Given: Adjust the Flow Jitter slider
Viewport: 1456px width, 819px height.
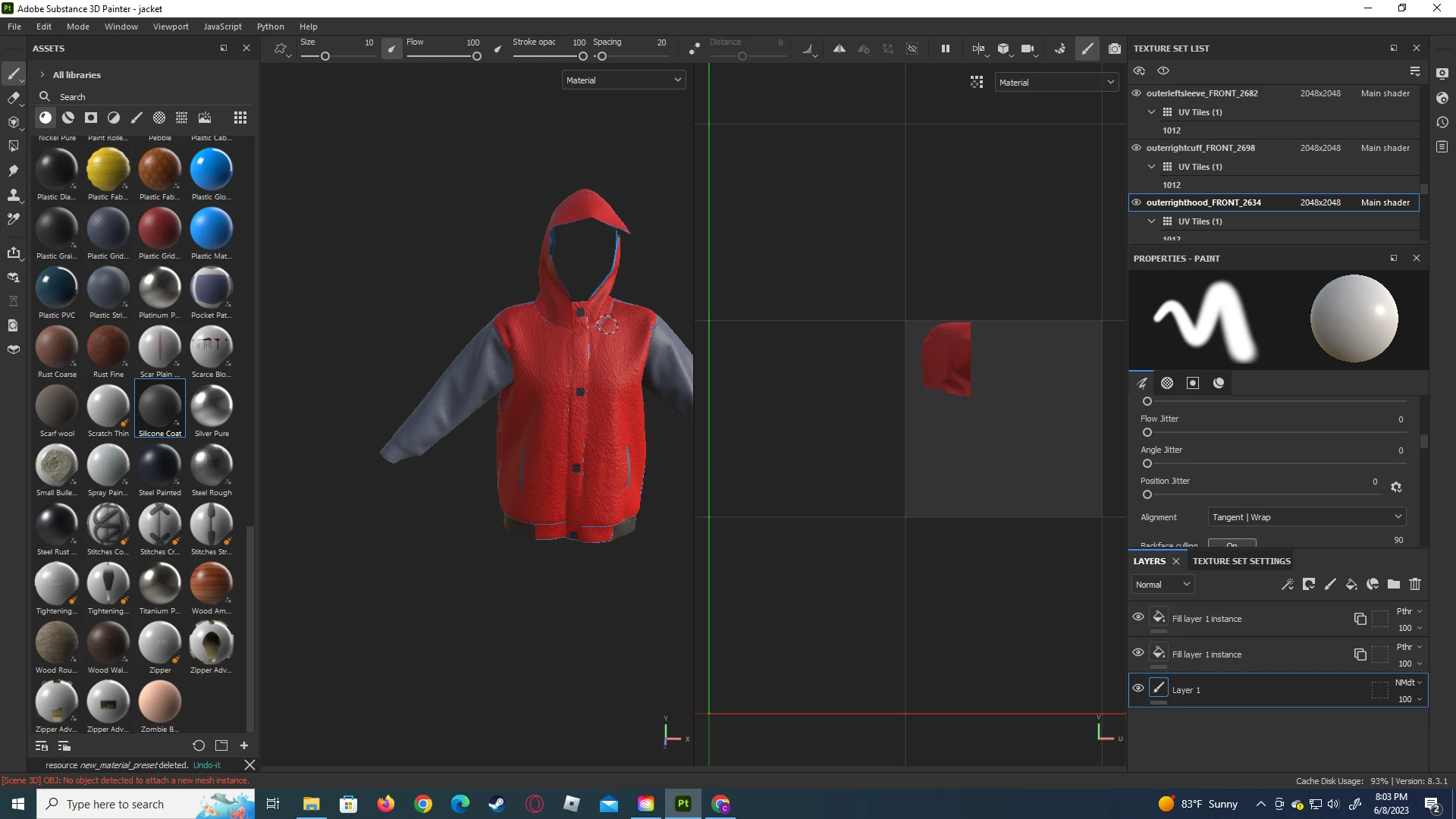Looking at the screenshot, I should (1147, 432).
